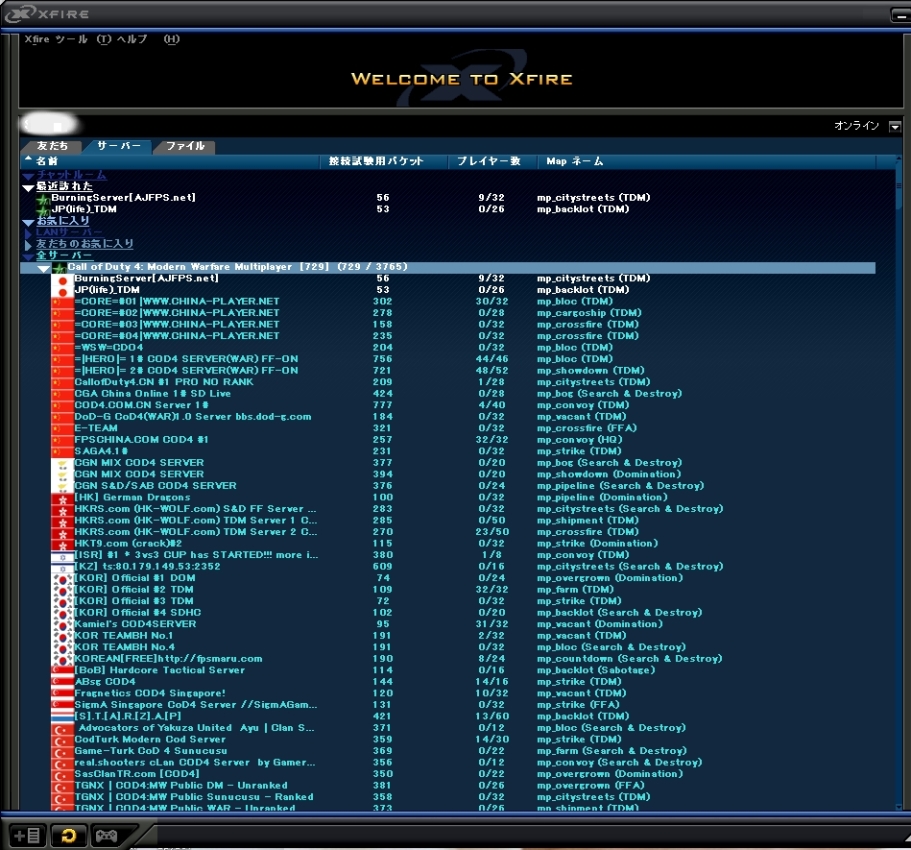Click the green star icon beside Call of Duty 4 row
The image size is (911, 850).
[59, 268]
